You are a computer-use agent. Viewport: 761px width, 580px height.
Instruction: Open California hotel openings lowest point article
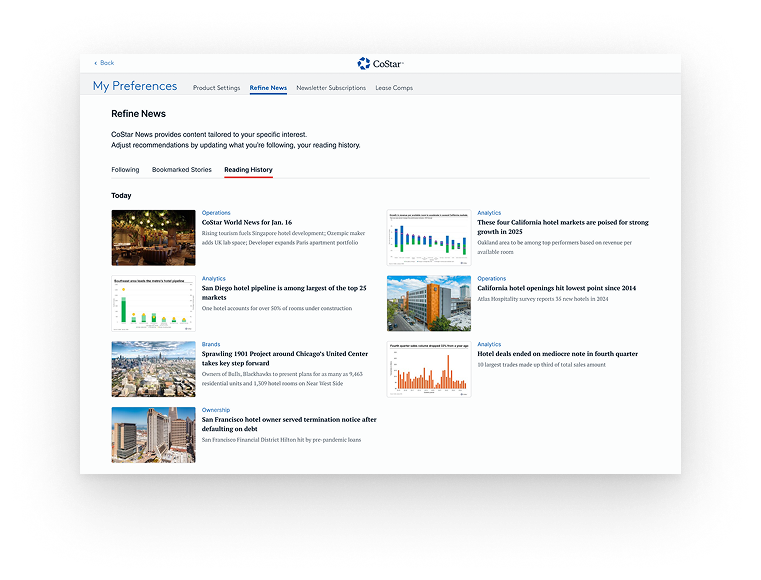(556, 288)
